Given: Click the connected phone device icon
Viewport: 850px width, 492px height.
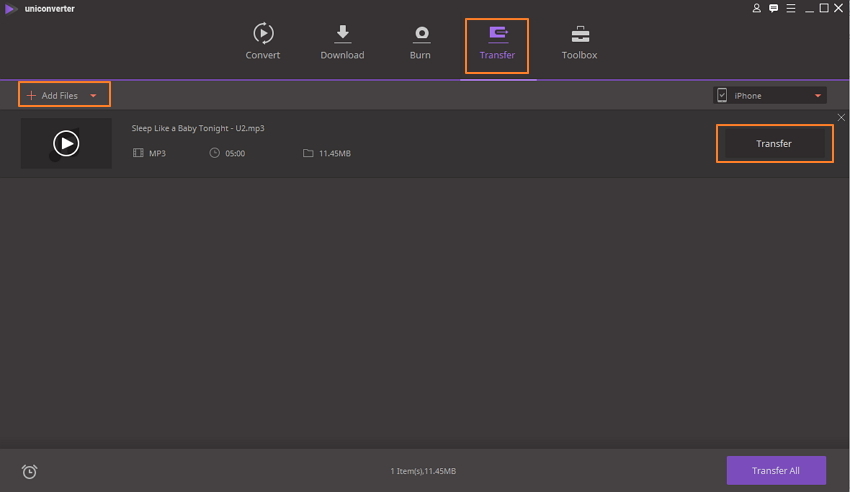Looking at the screenshot, I should click(x=722, y=95).
